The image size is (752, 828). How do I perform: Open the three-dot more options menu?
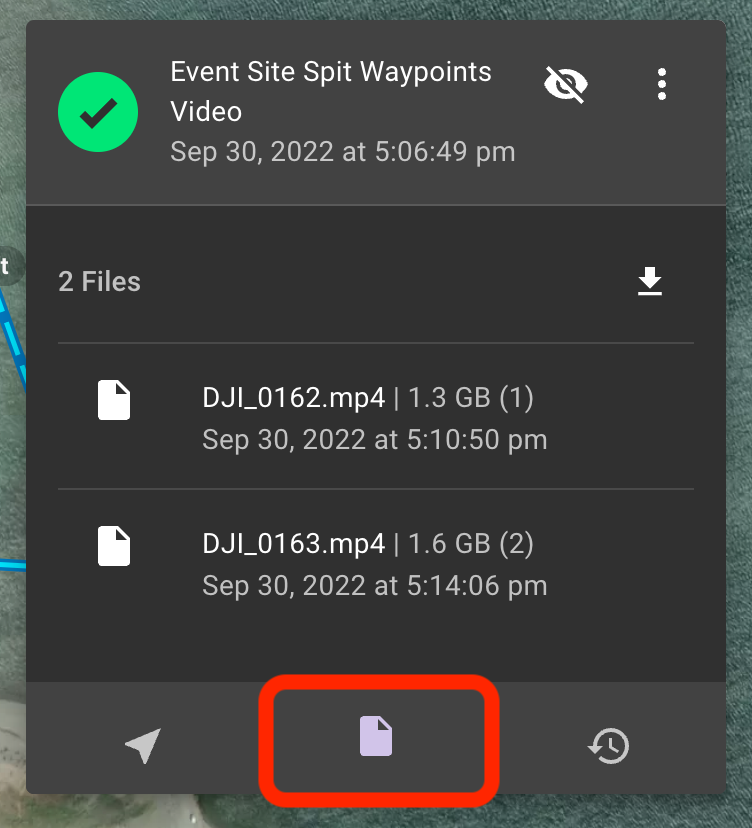click(x=662, y=84)
